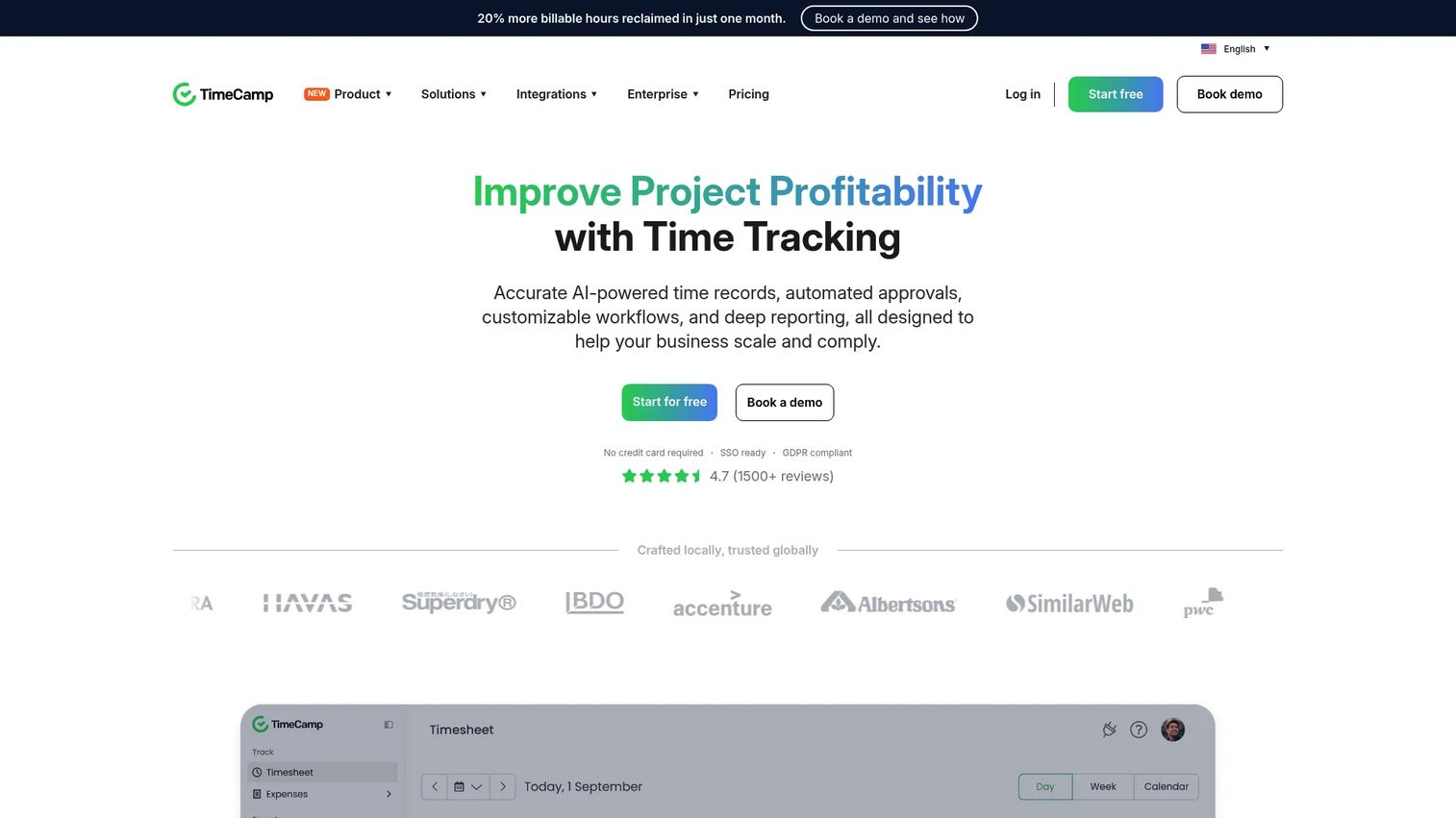
Task: Click the US flag language icon
Action: coord(1209,49)
